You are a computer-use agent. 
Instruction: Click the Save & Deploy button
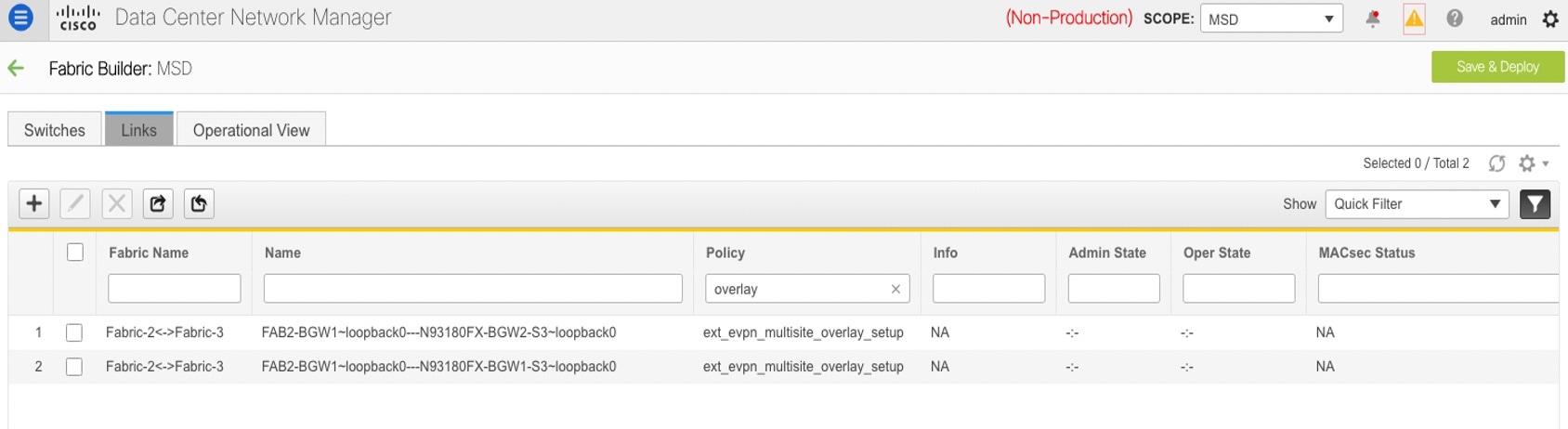coord(1497,67)
